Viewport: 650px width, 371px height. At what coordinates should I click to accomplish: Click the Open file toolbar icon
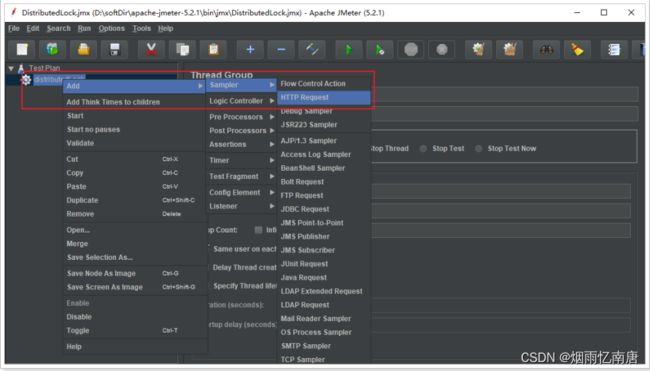[84, 50]
